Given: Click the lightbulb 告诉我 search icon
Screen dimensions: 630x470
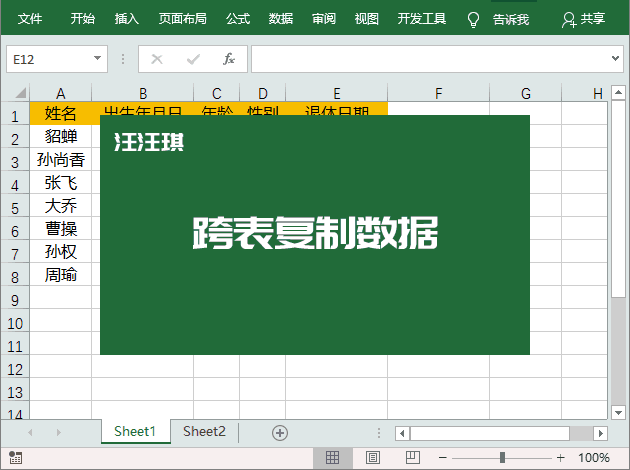Looking at the screenshot, I should 473,19.
